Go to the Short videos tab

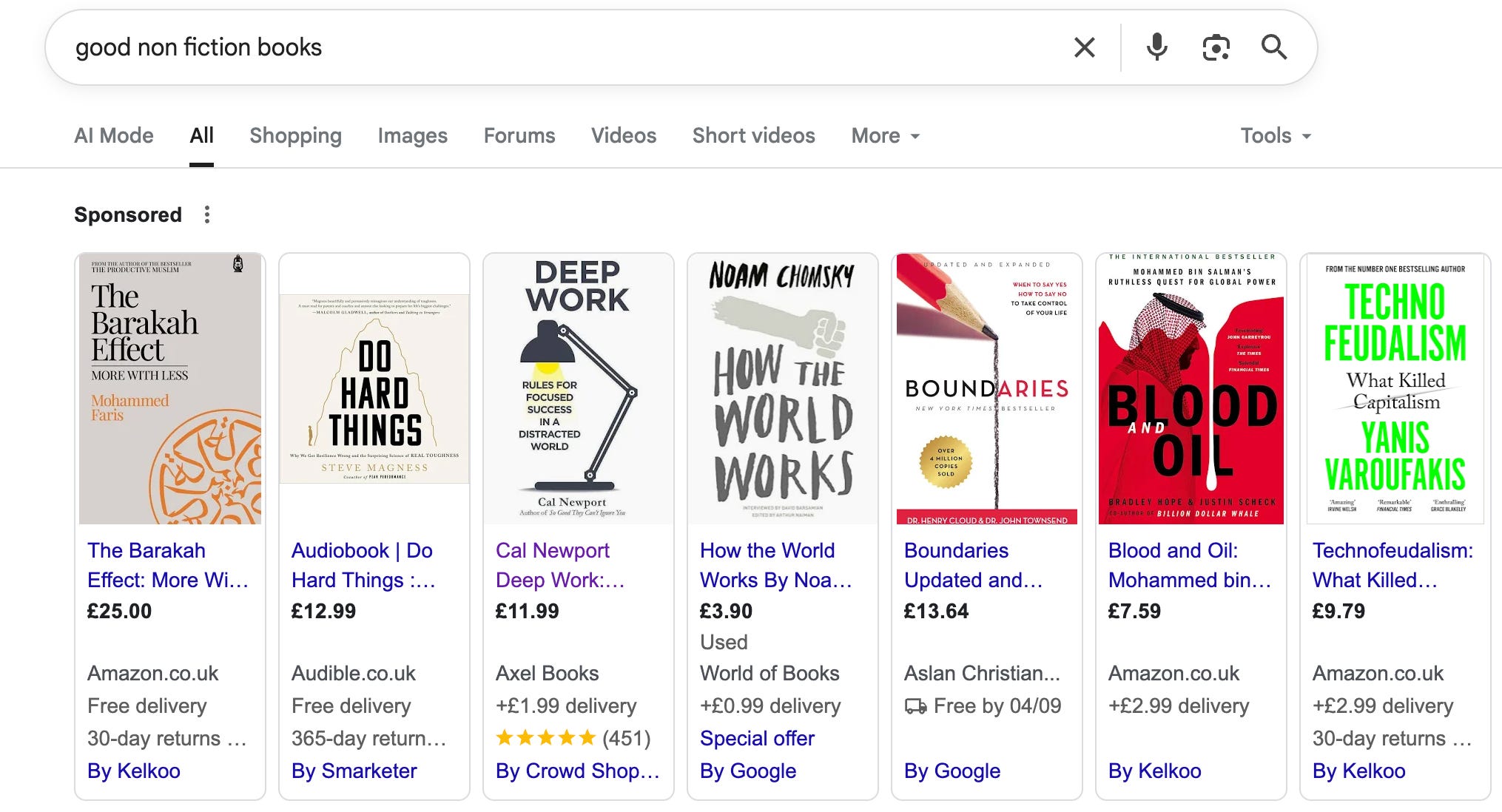pyautogui.click(x=753, y=135)
